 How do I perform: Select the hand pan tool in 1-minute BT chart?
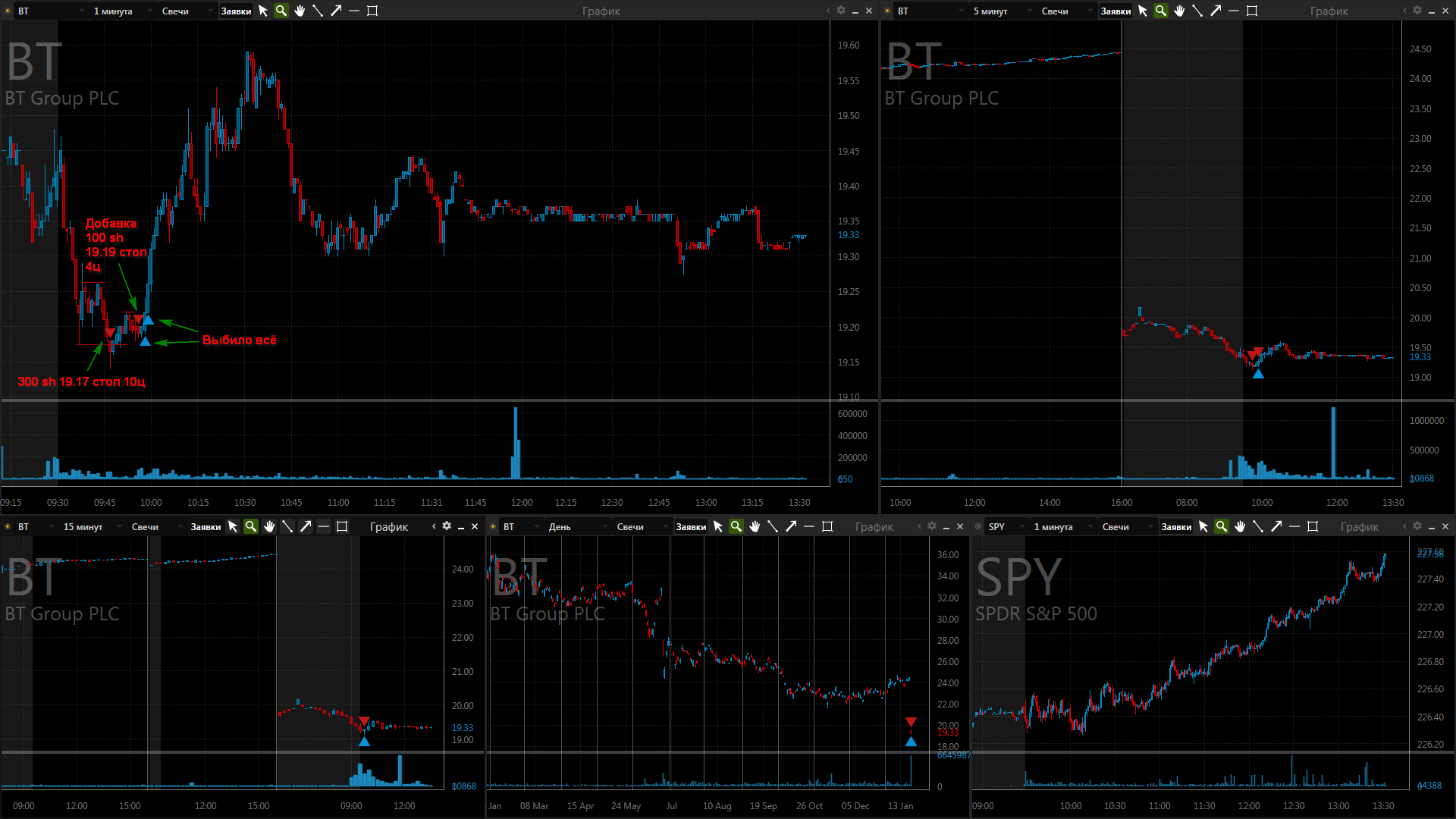tap(300, 11)
